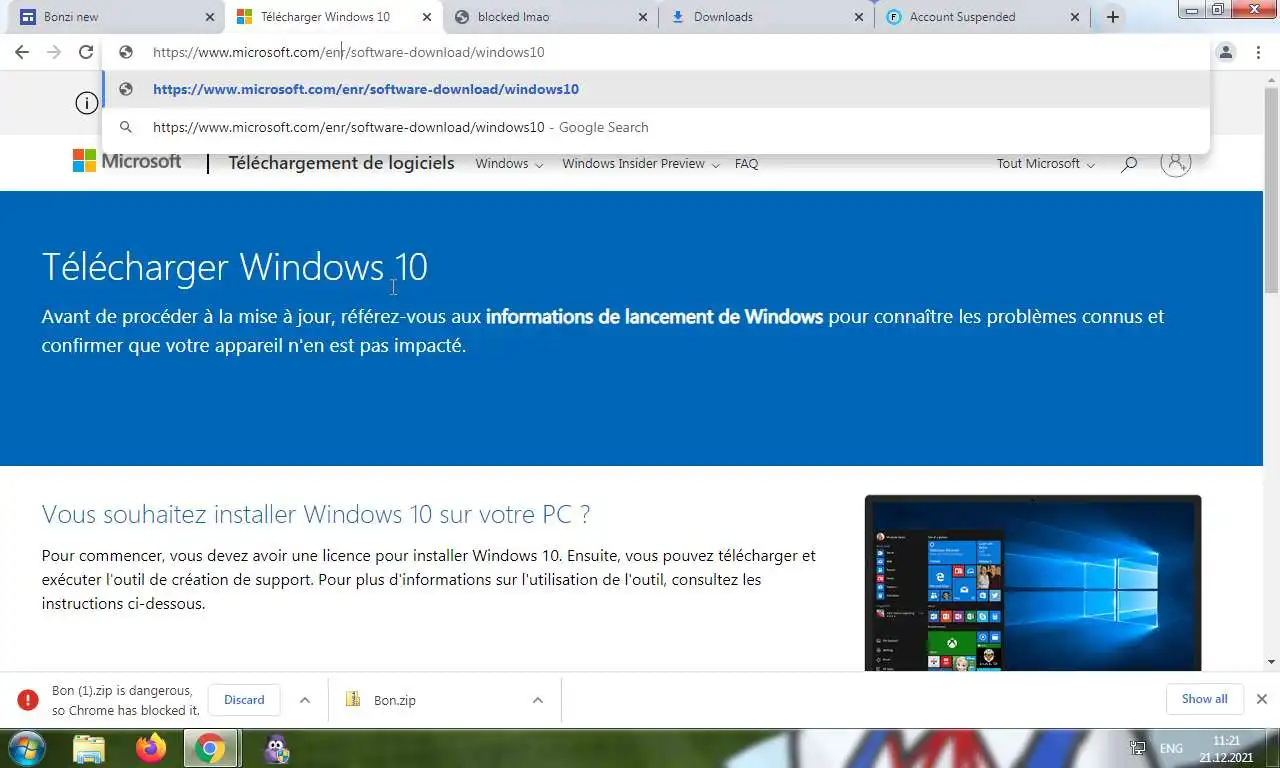1280x768 pixels.
Task: Click the Windows 10 laptop image
Action: 1033,583
